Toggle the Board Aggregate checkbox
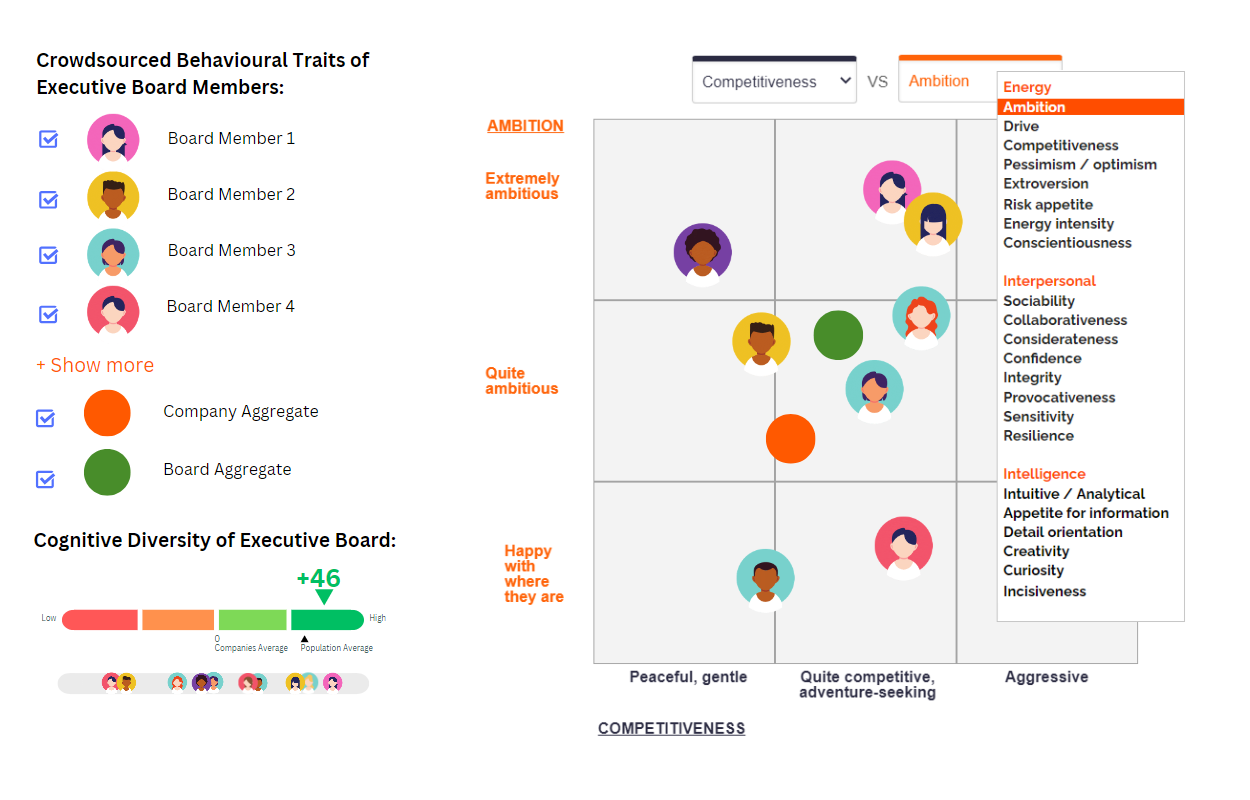The width and height of the screenshot is (1250, 800). pyautogui.click(x=45, y=479)
